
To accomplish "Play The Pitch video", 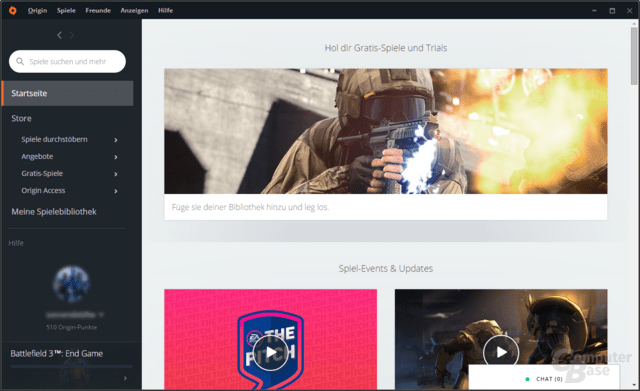I will [271, 352].
